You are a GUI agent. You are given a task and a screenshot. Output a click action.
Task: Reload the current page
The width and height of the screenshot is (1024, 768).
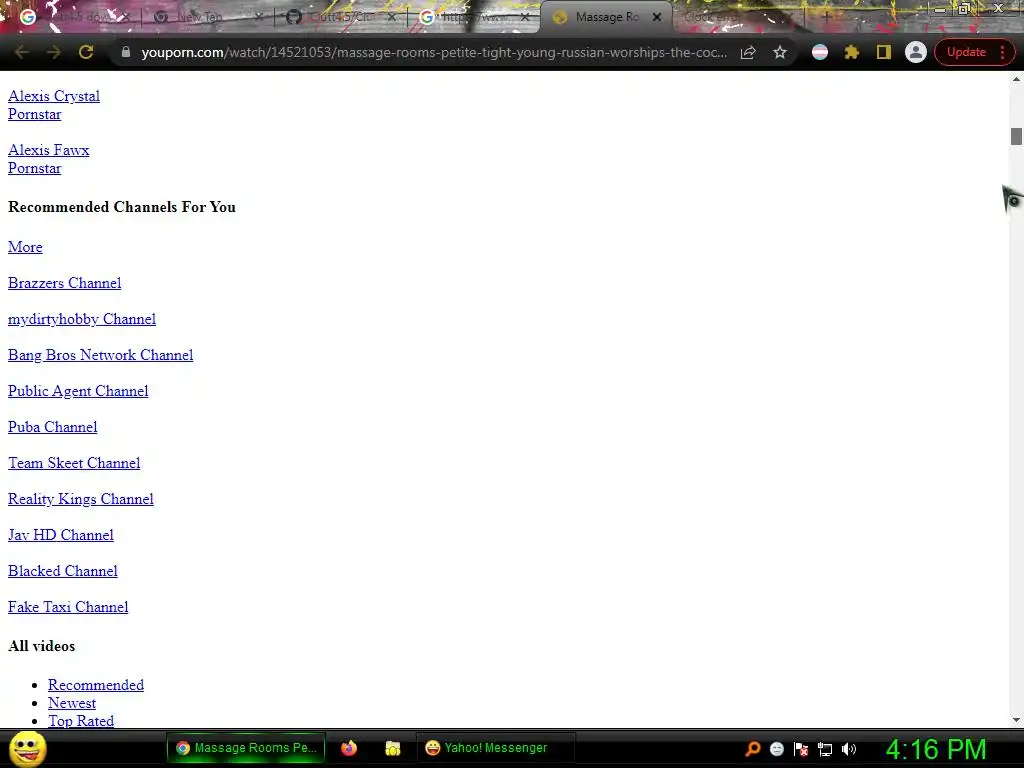tap(86, 52)
